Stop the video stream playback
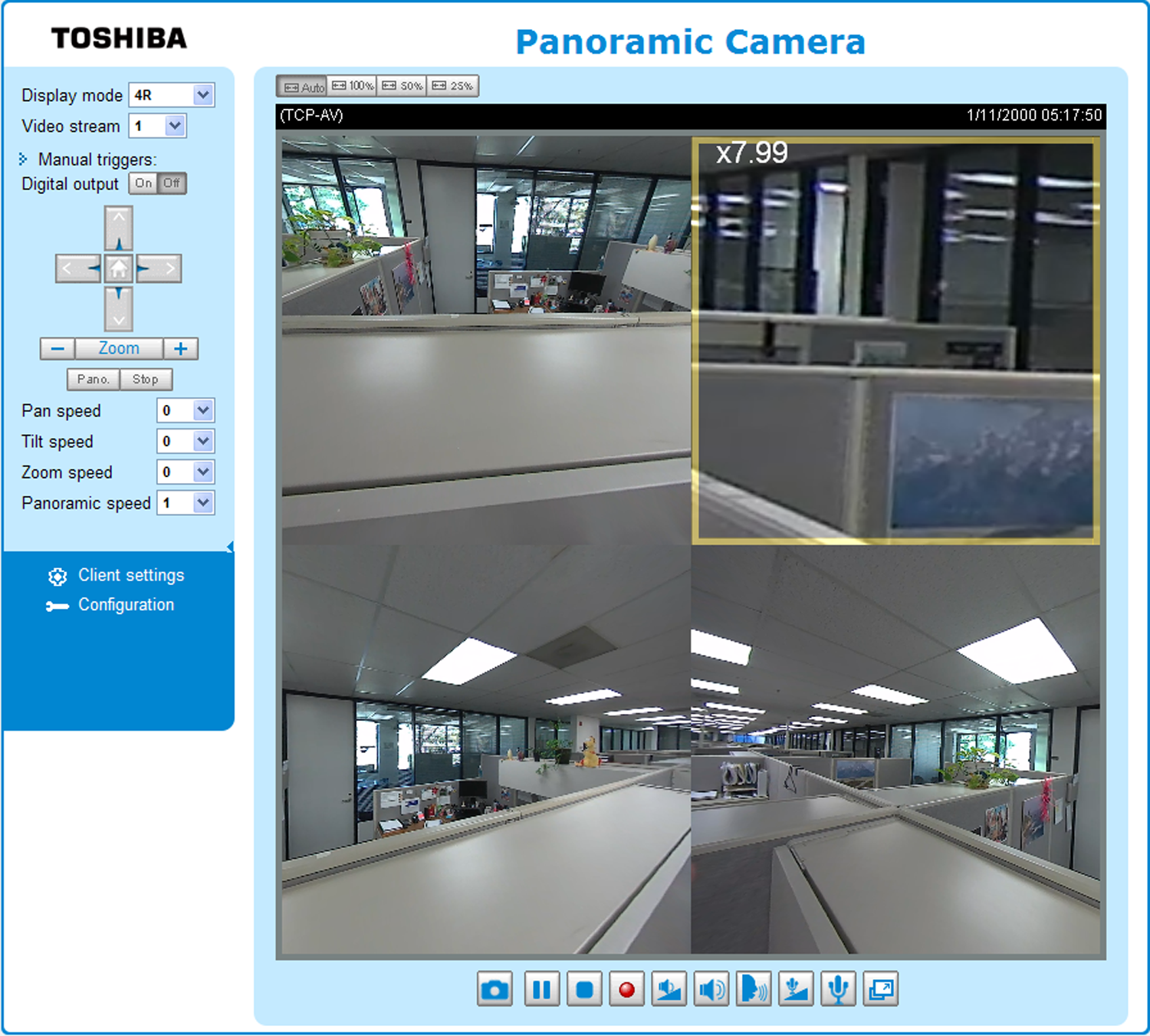This screenshot has width=1150, height=1036. point(584,989)
